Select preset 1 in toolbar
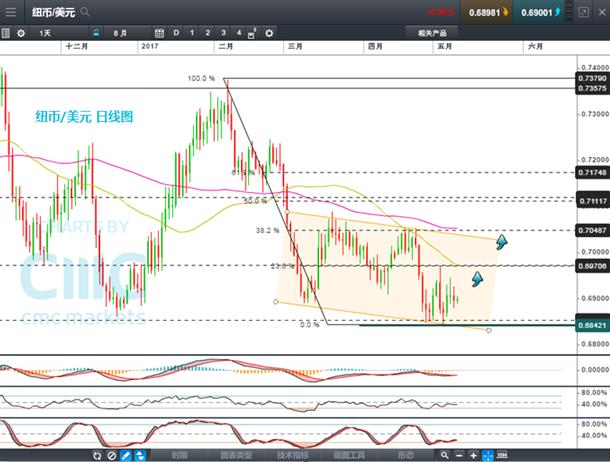610x462 pixels. click(192, 33)
